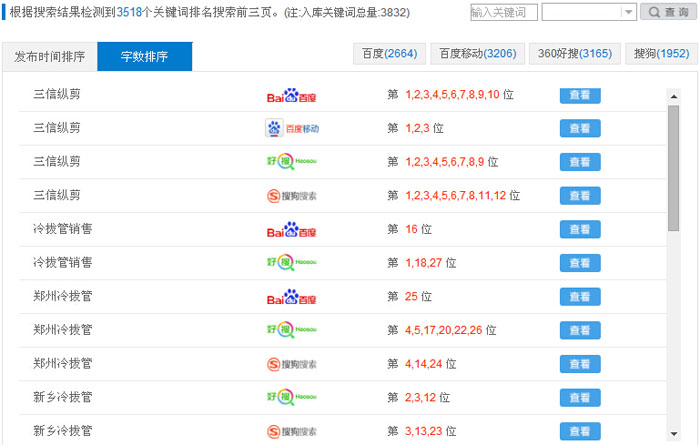Screen dimensions: 700x445
Task: Click Sogou logo in 郑州冷拔管 row
Action: (x=292, y=364)
